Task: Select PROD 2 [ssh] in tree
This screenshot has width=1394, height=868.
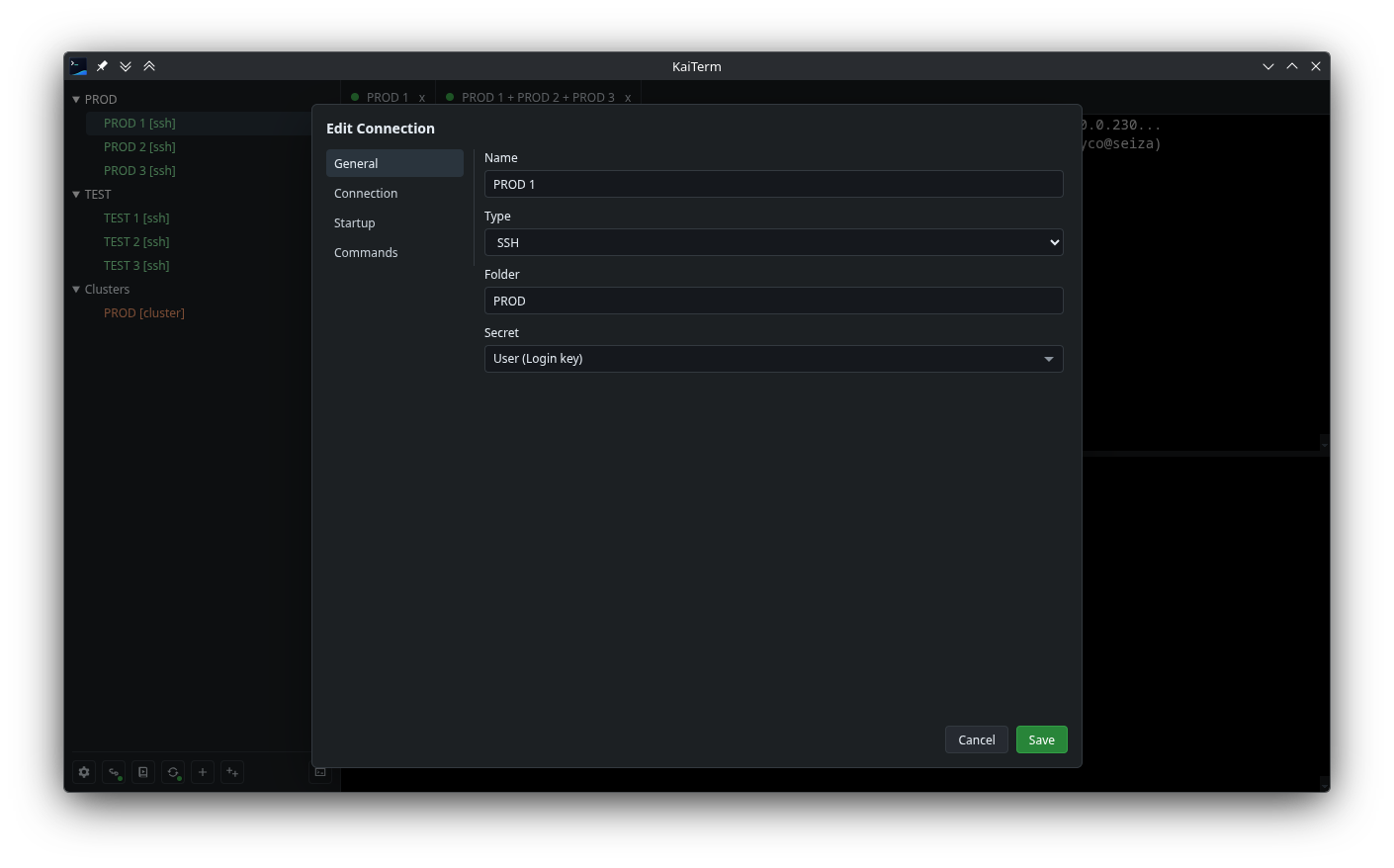Action: (x=139, y=147)
